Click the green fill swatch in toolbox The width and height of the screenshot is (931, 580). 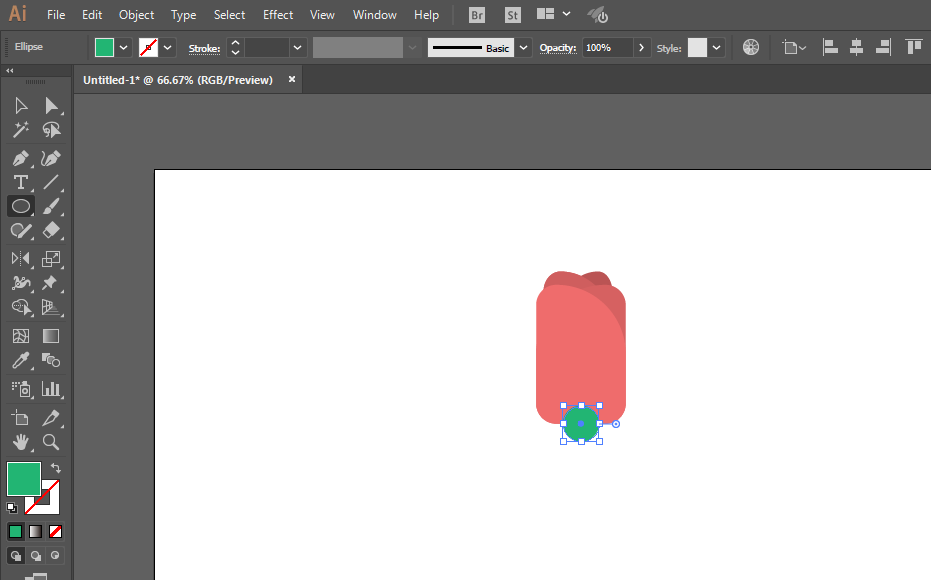(24, 478)
